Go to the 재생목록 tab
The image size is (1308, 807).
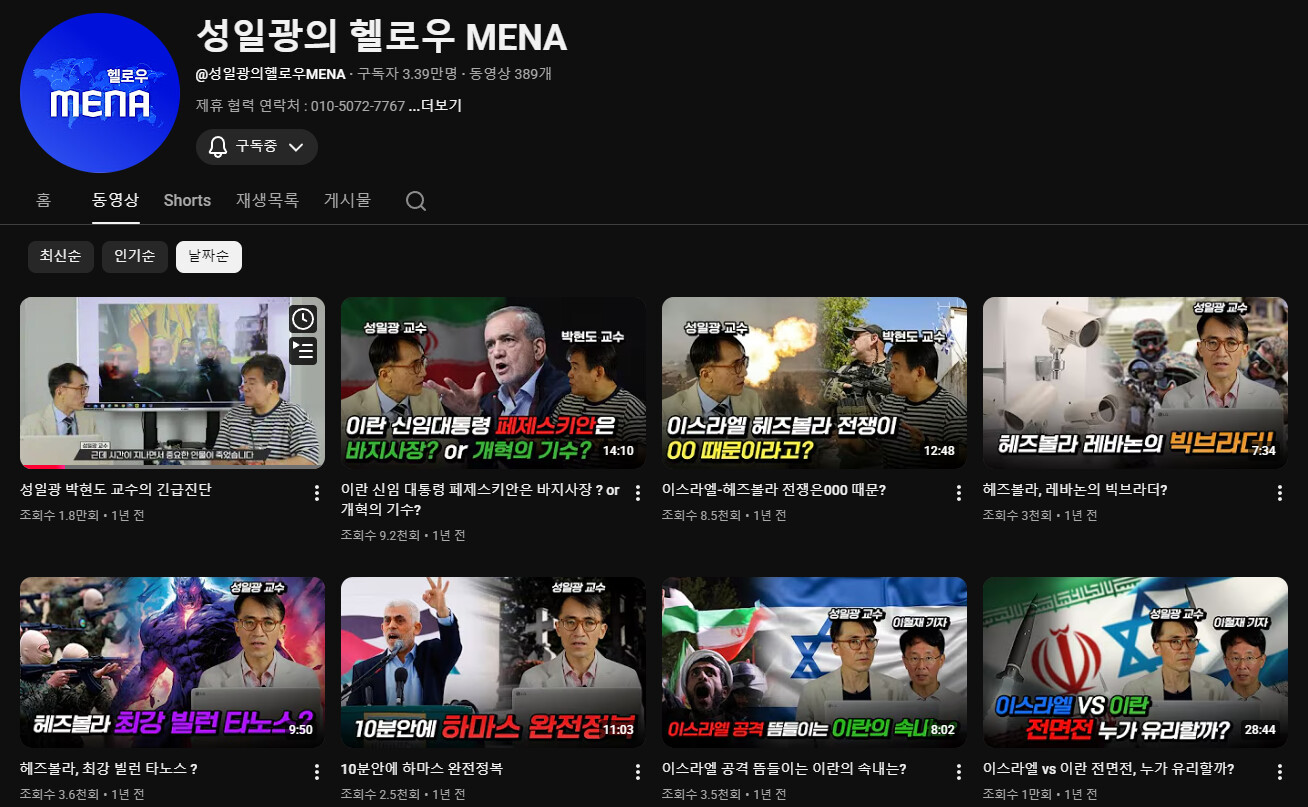(x=267, y=200)
